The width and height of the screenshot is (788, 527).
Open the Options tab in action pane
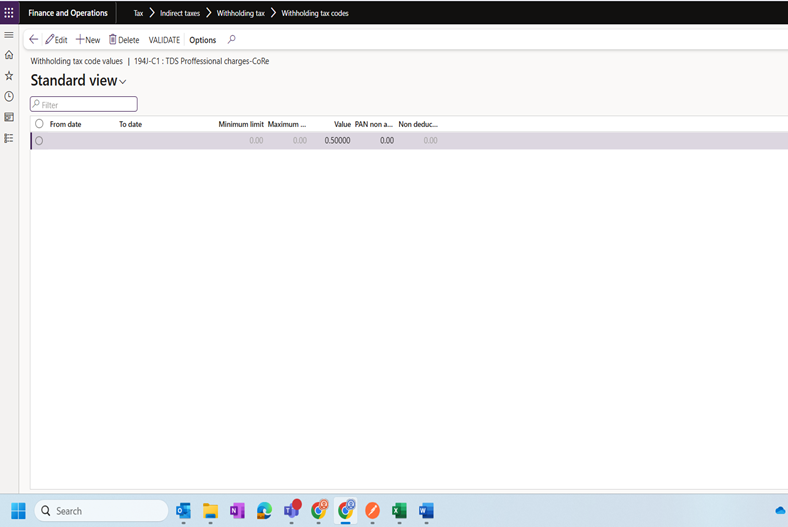tap(202, 40)
